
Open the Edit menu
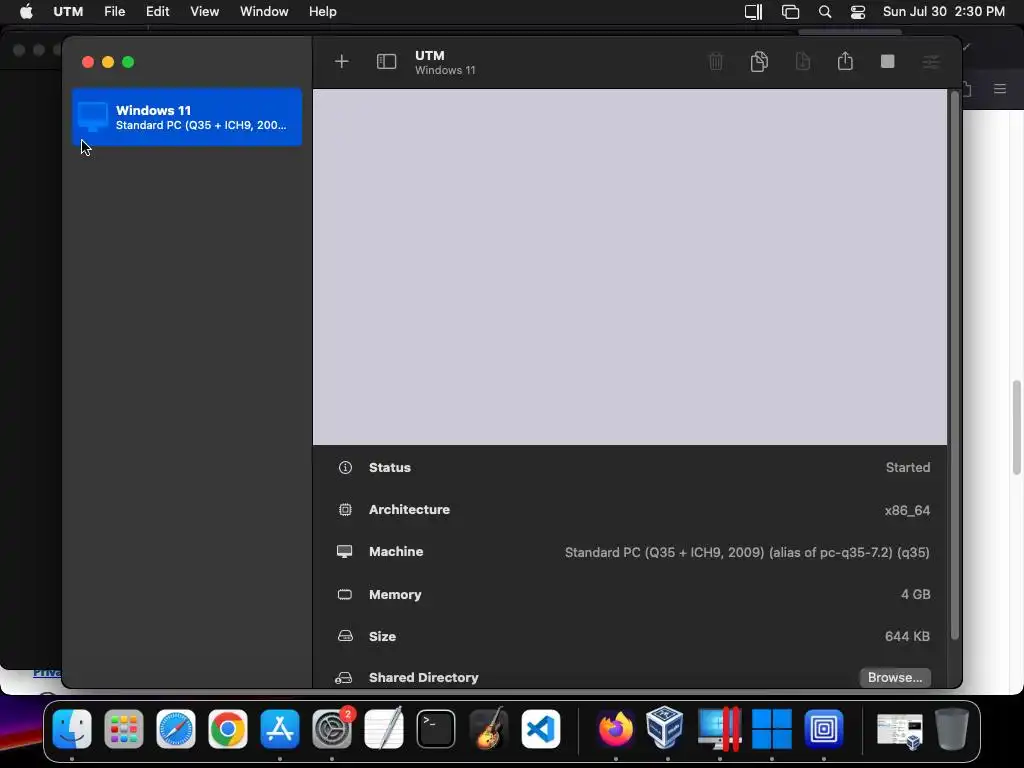157,12
